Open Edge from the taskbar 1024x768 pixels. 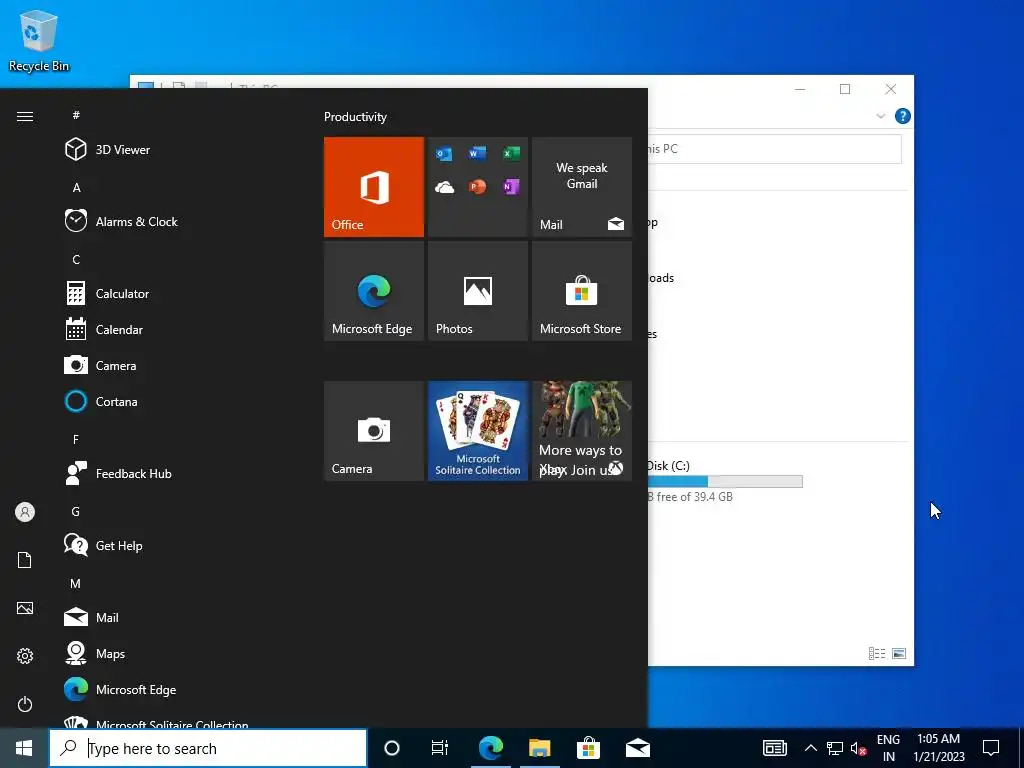coord(490,748)
